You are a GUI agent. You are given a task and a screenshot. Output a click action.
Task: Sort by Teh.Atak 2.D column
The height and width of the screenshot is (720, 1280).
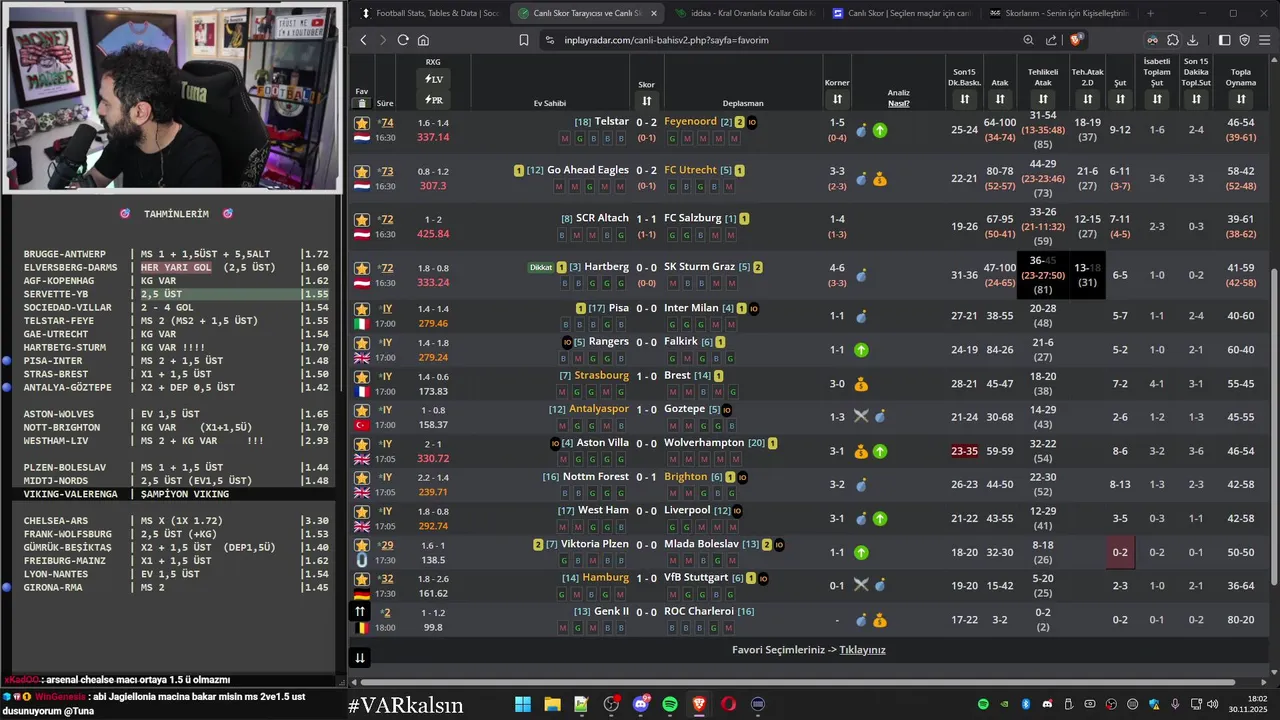click(1087, 99)
